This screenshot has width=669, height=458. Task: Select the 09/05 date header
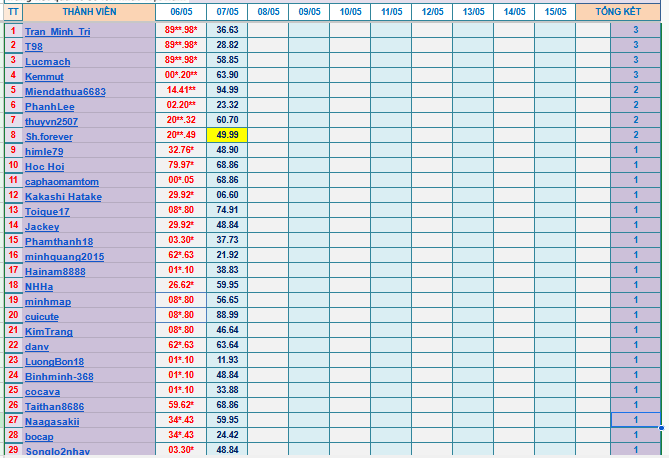tap(309, 12)
